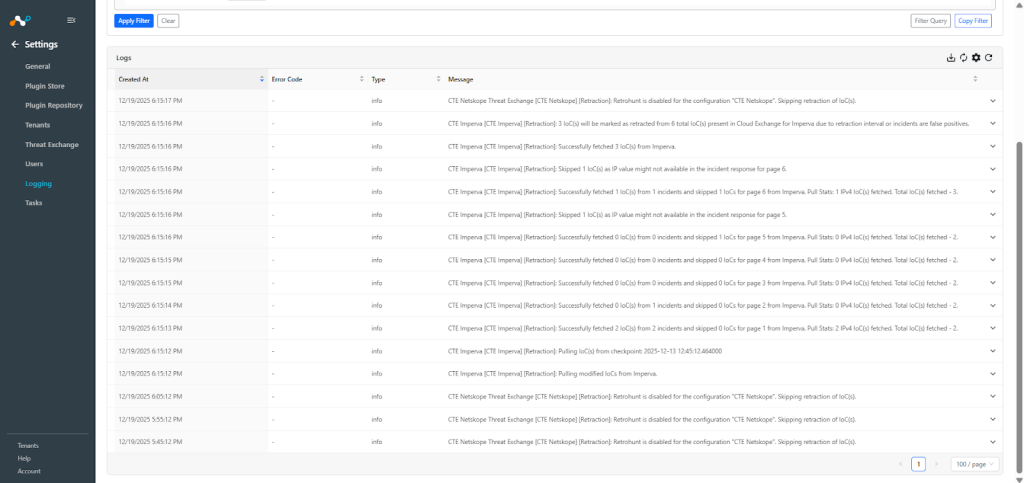Click the timestamp 12/19/2025 6:15:17 PM
Viewport: 1024px width, 483px height.
(150, 101)
